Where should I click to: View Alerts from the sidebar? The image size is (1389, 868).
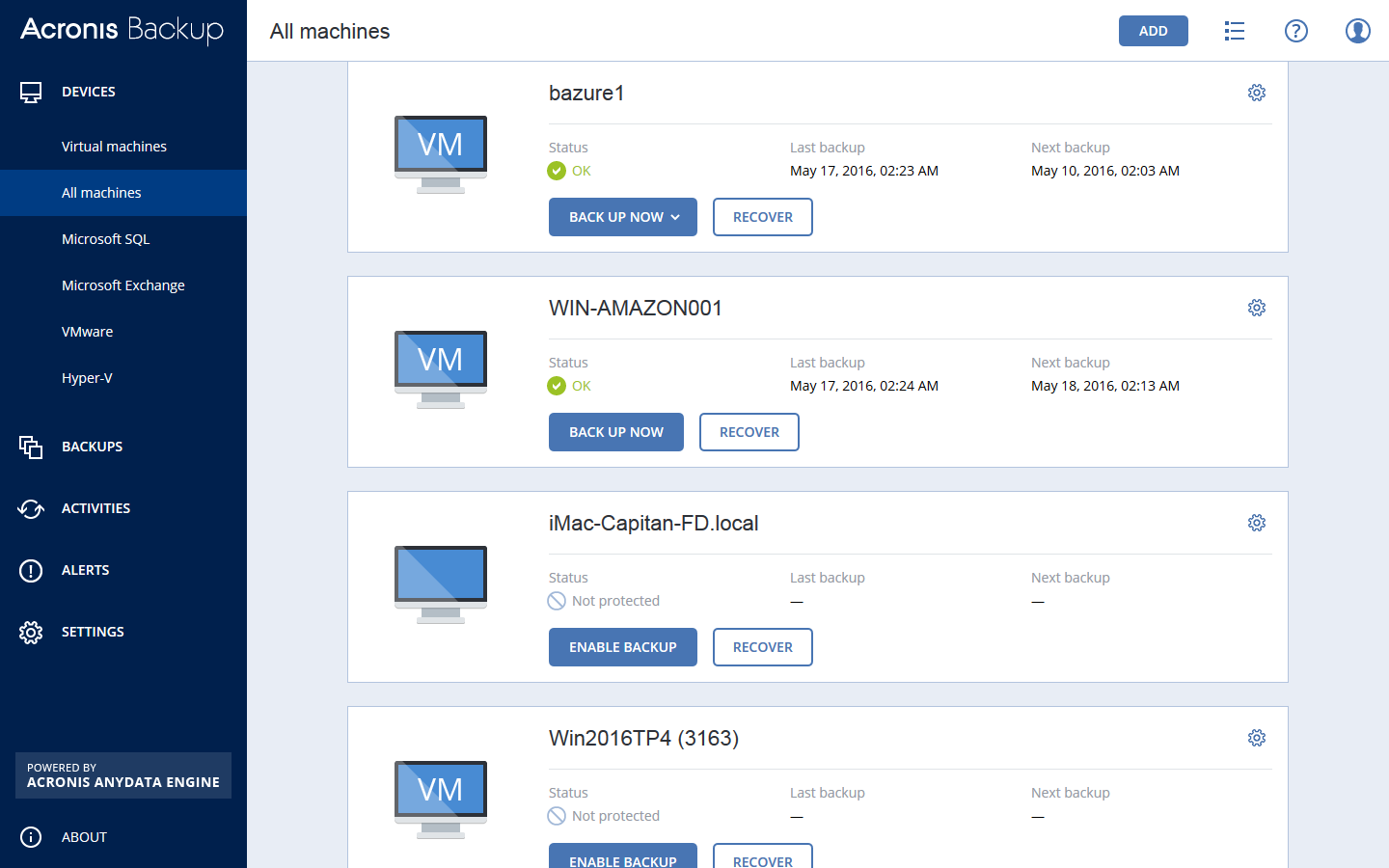coord(85,570)
